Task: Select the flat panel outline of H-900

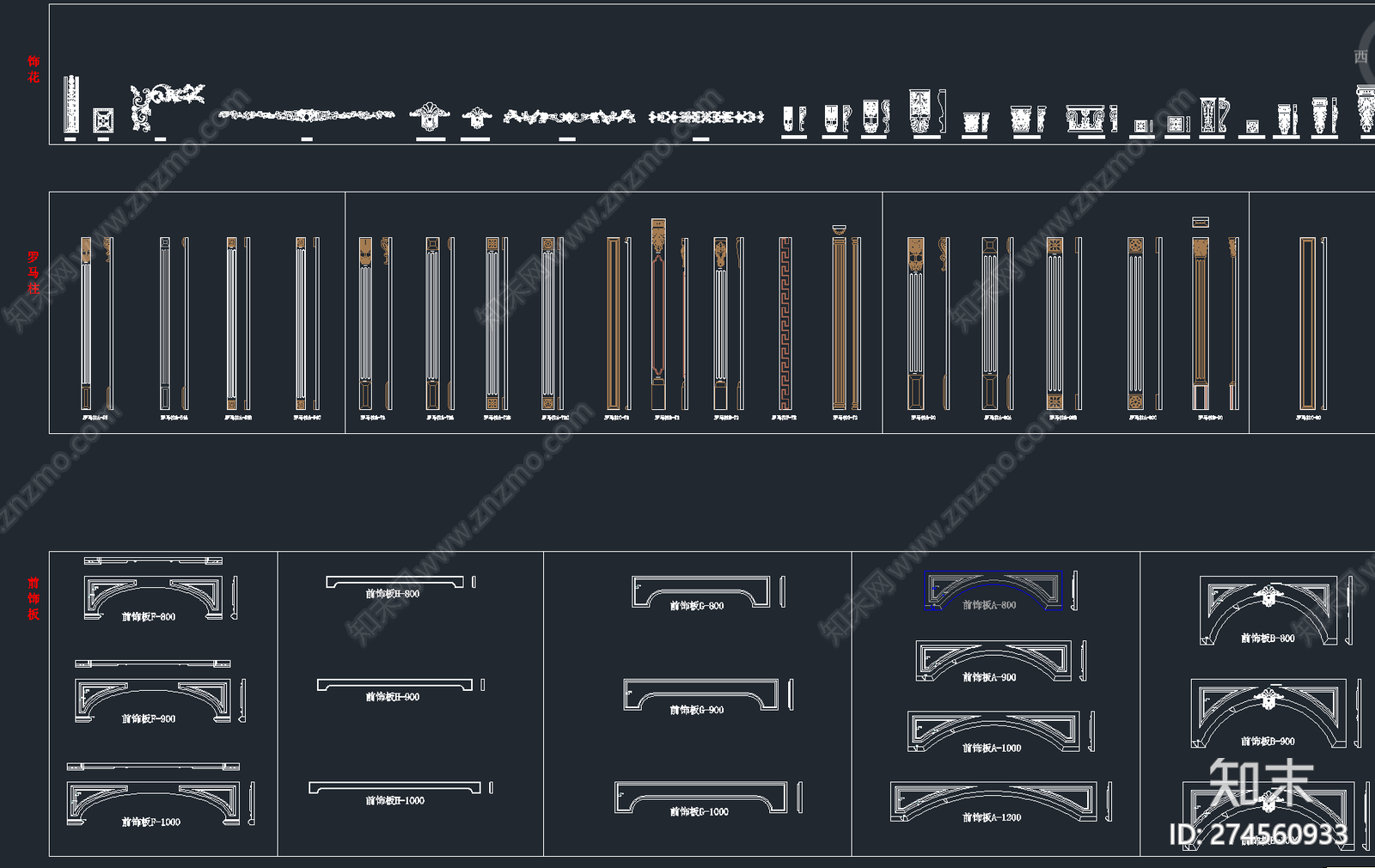Action: [x=394, y=685]
